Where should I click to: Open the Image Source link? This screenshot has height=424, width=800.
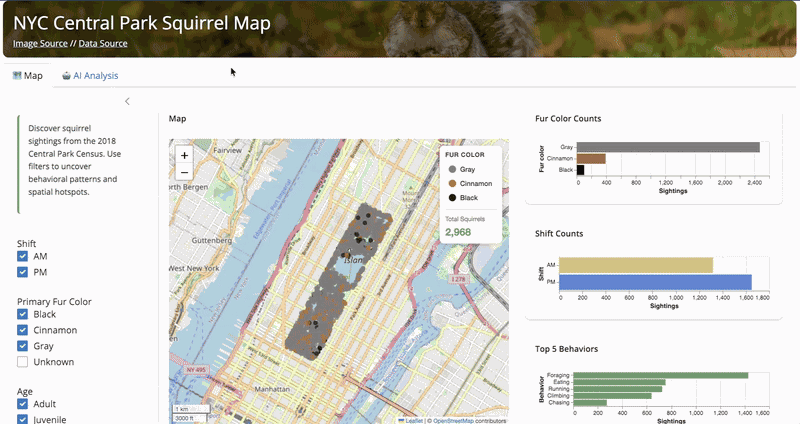click(40, 43)
